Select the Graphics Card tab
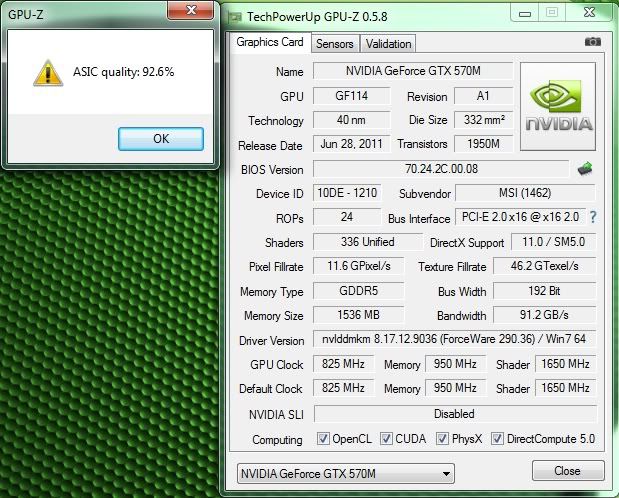This screenshot has width=619, height=498. click(270, 42)
